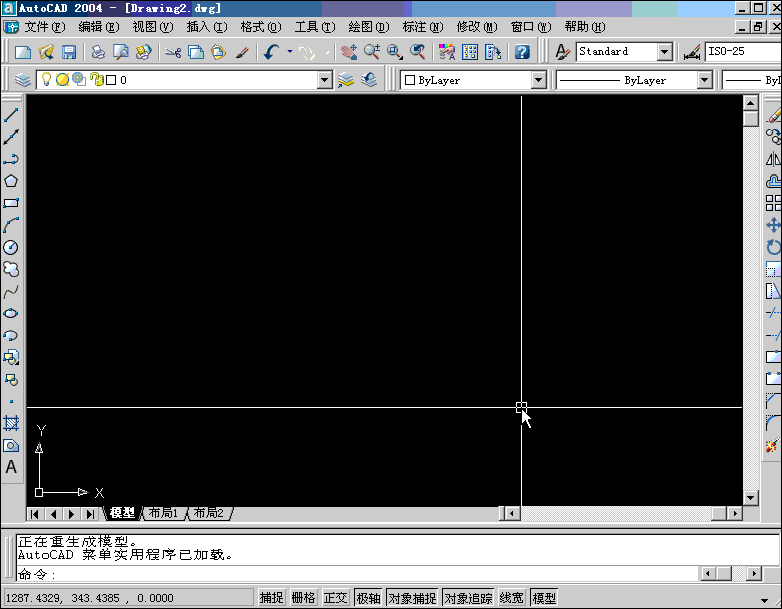Select the Rectangle tool

11,203
